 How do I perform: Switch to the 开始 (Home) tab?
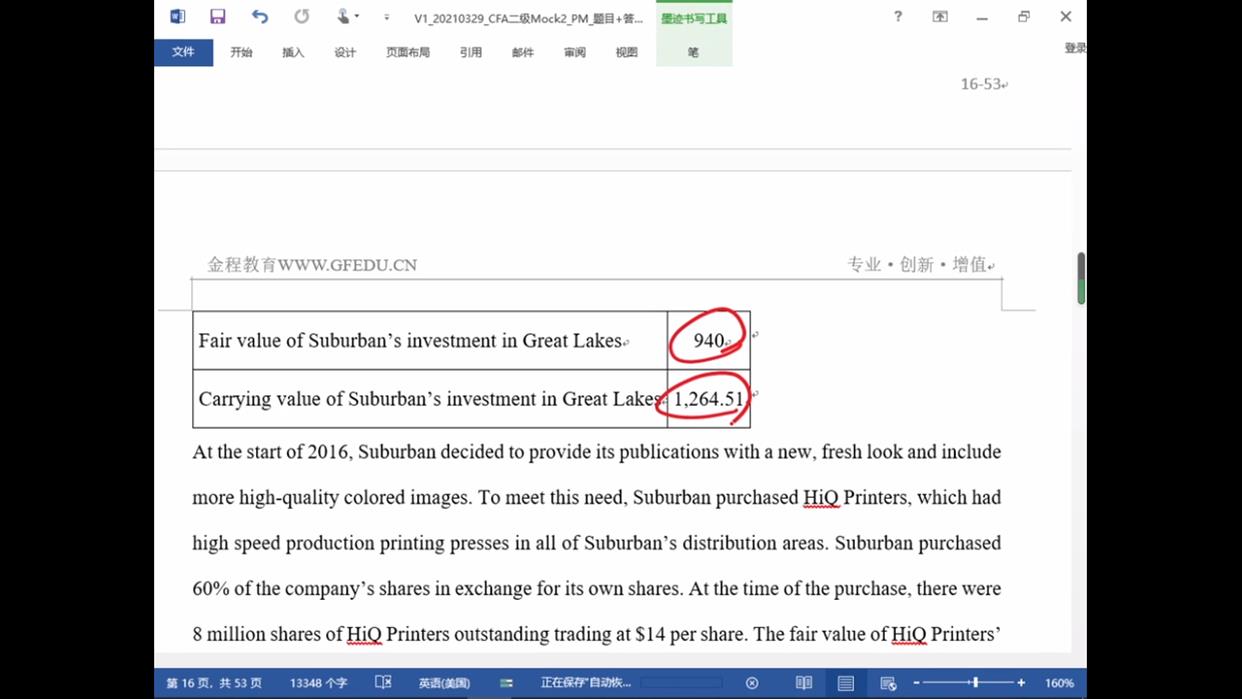[241, 52]
